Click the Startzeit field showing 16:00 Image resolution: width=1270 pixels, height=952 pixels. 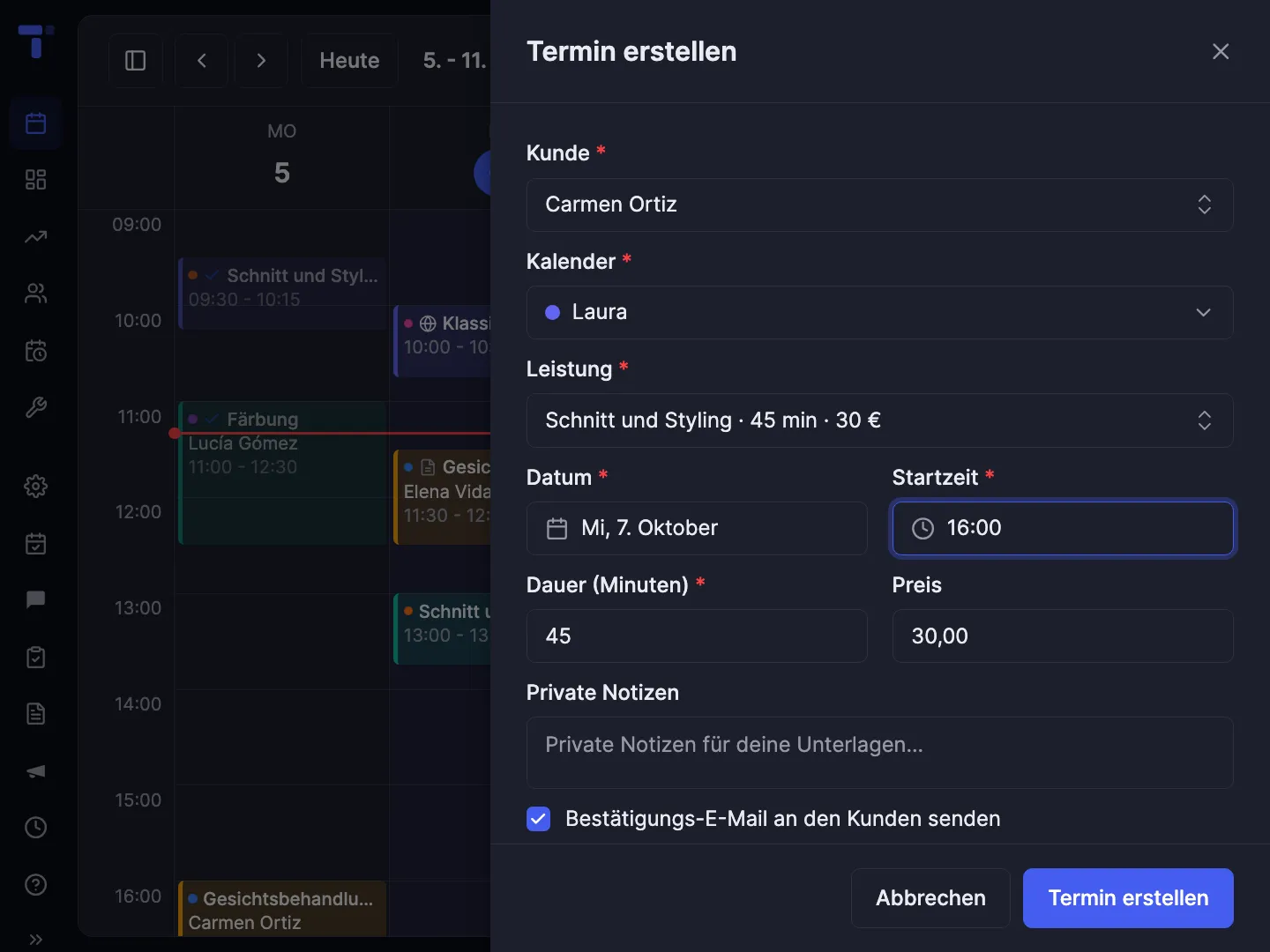[x=1063, y=528]
